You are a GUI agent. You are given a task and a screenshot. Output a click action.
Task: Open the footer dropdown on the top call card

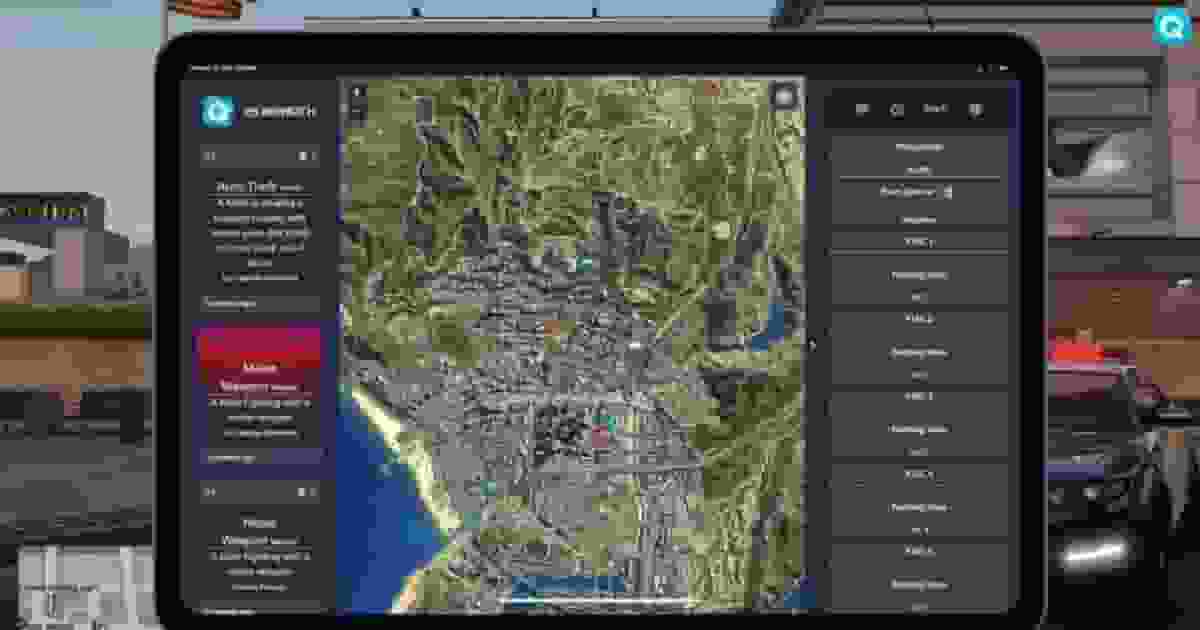[x=259, y=303]
